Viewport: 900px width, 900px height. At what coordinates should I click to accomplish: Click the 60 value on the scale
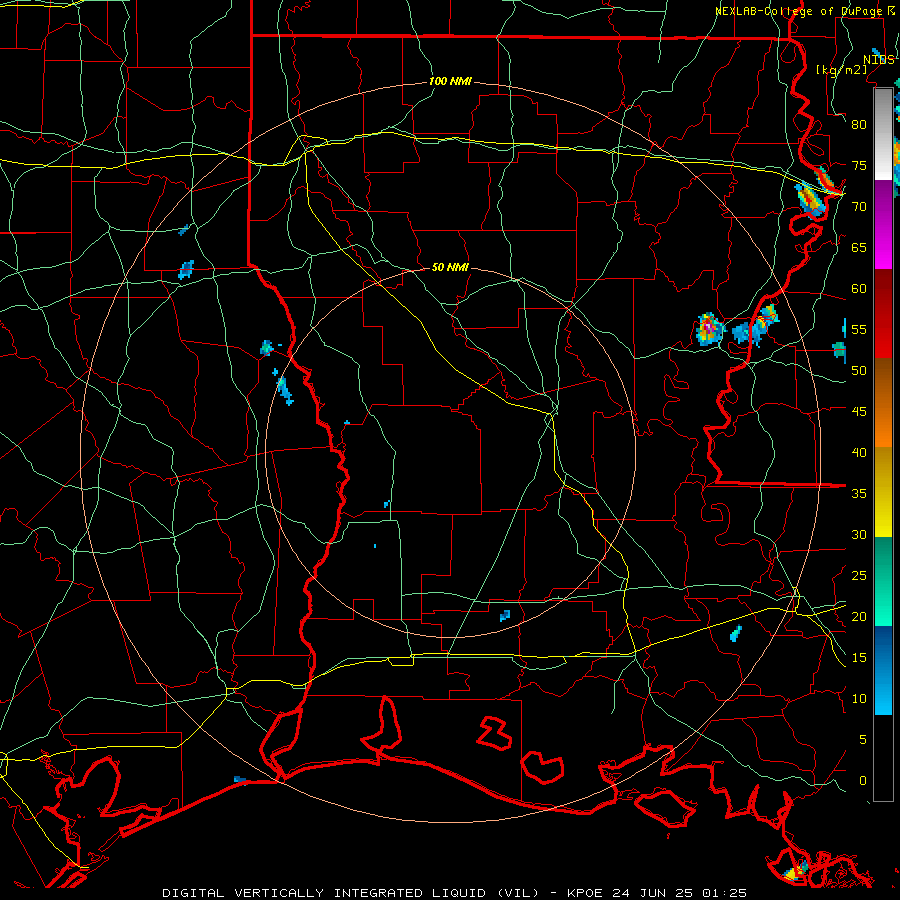(x=859, y=289)
